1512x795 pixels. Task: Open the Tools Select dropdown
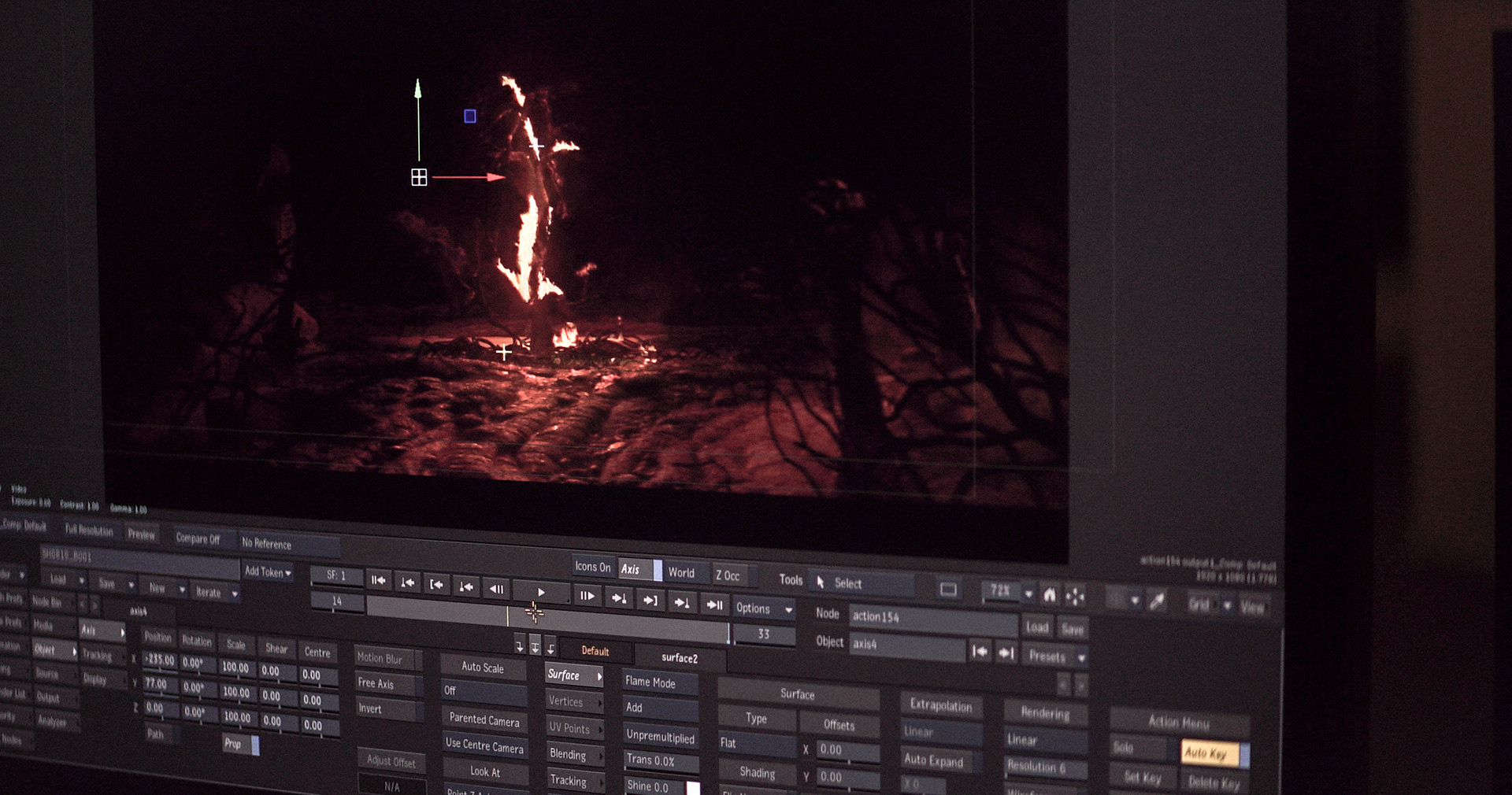pos(862,583)
